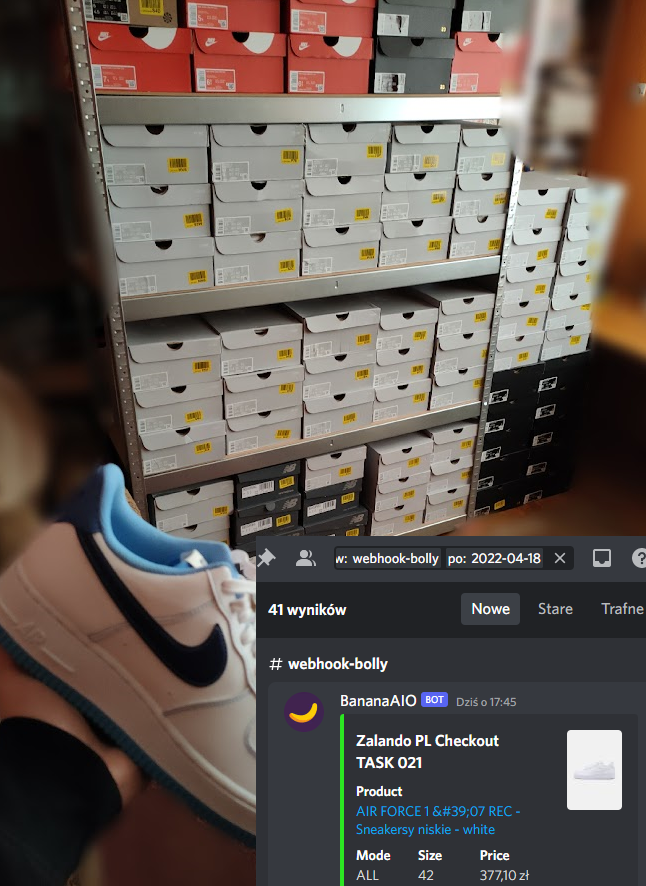Open the inbox icon
646x886 pixels.
point(601,558)
